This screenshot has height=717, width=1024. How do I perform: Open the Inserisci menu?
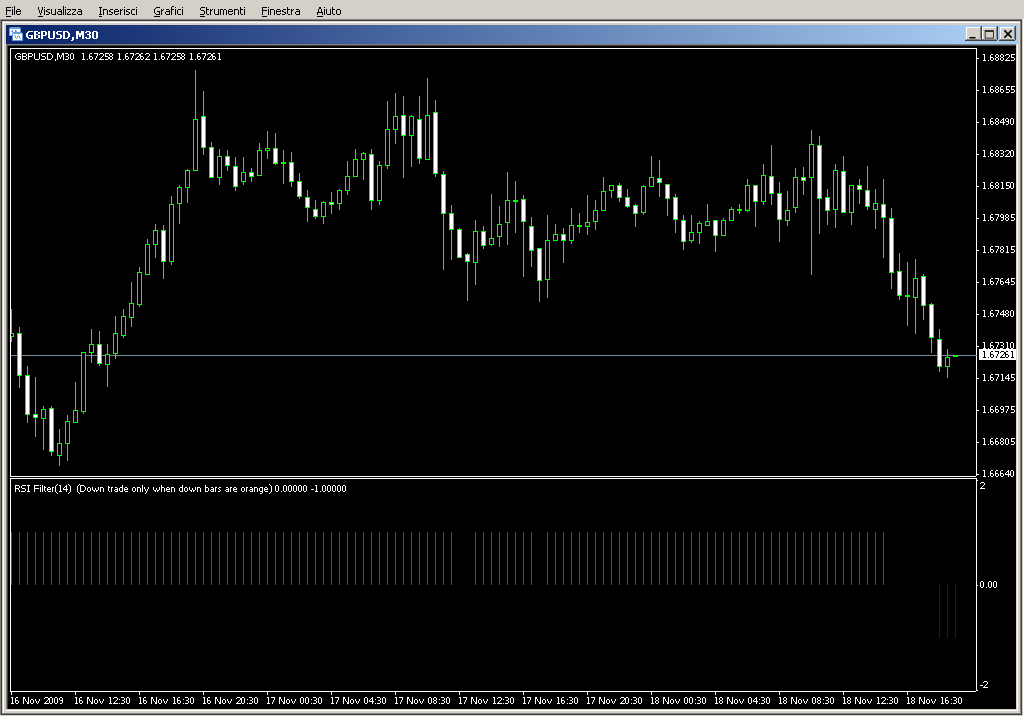pyautogui.click(x=118, y=11)
